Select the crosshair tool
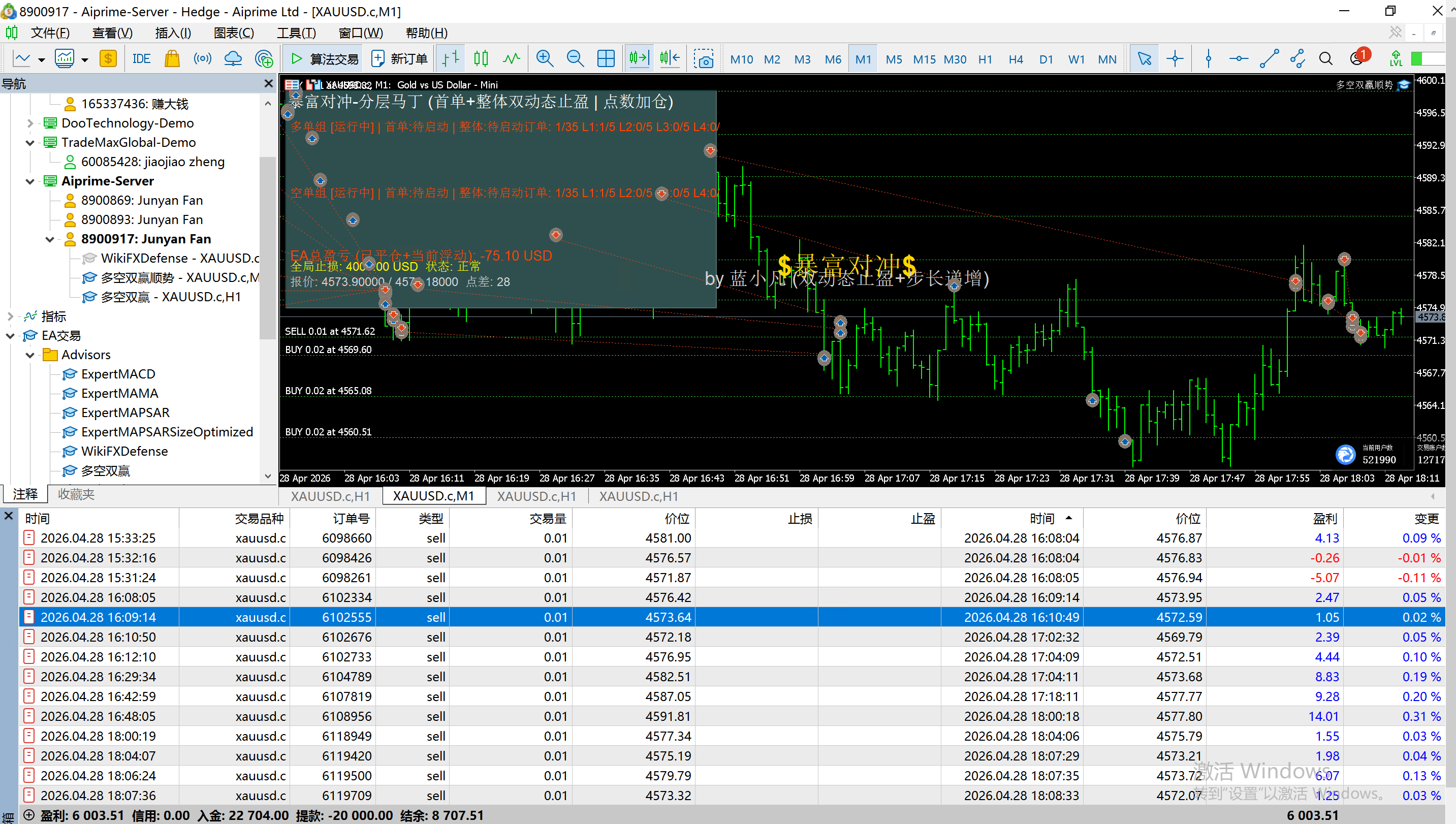The width and height of the screenshot is (1456, 824). [x=1175, y=59]
